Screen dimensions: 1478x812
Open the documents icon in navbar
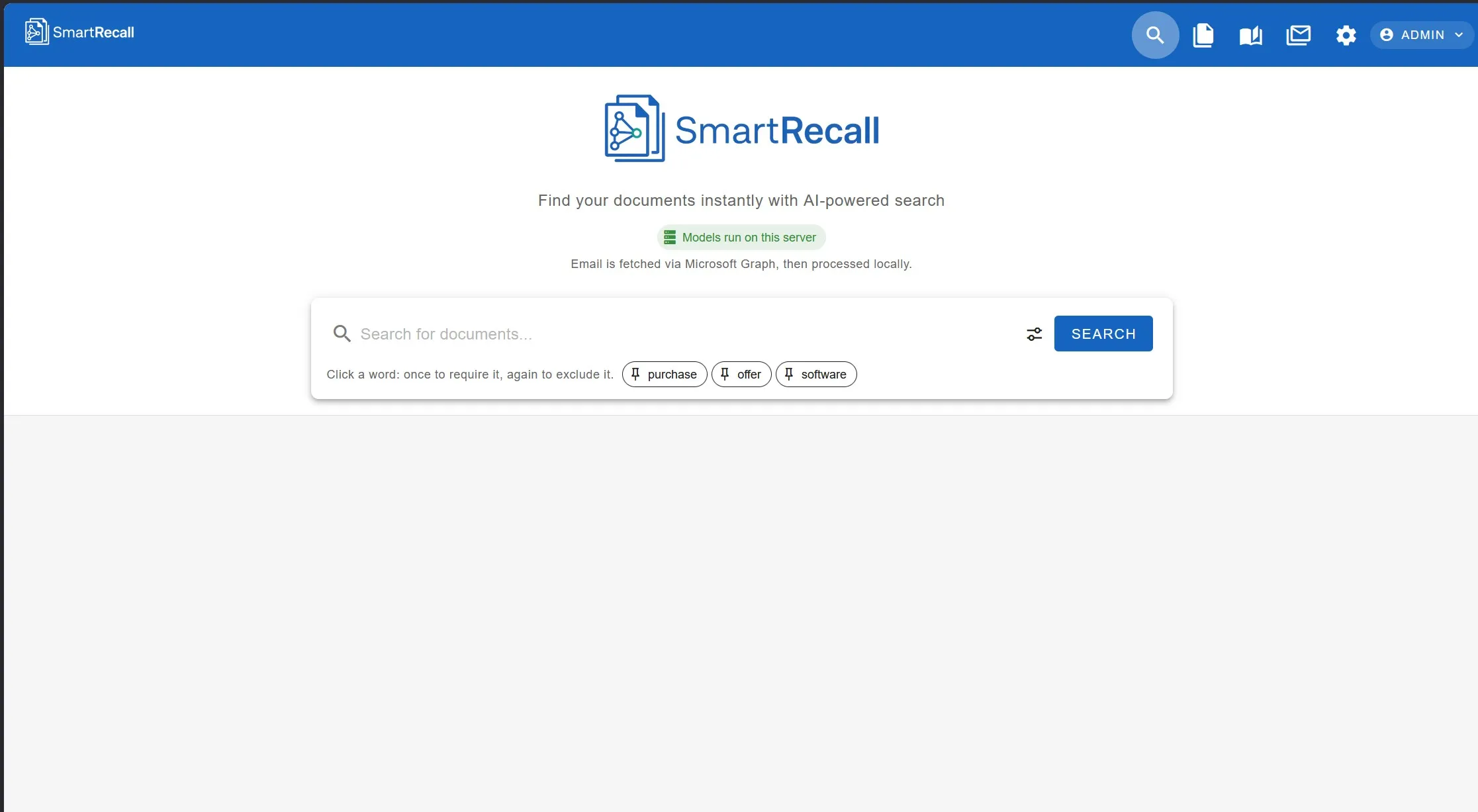click(1203, 35)
